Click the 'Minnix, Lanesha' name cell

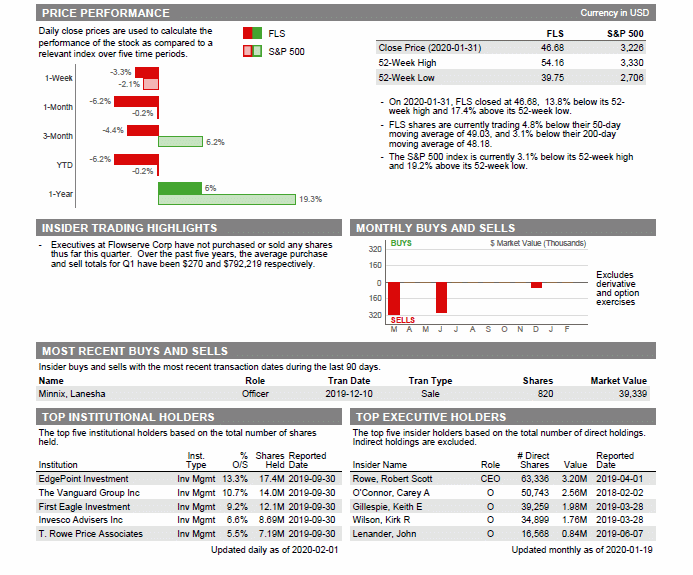pyautogui.click(x=72, y=394)
